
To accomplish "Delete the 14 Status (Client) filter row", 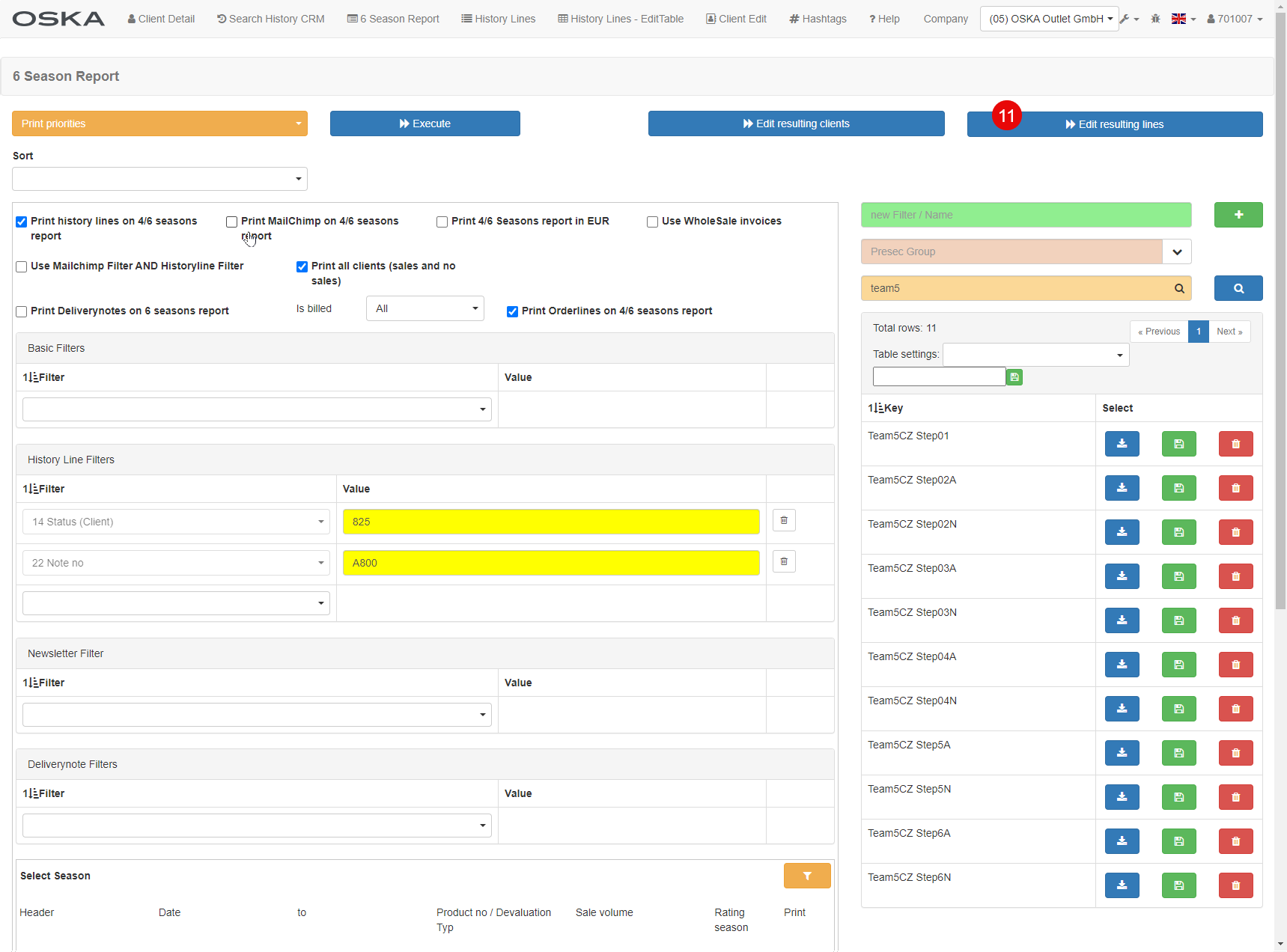I will [784, 520].
